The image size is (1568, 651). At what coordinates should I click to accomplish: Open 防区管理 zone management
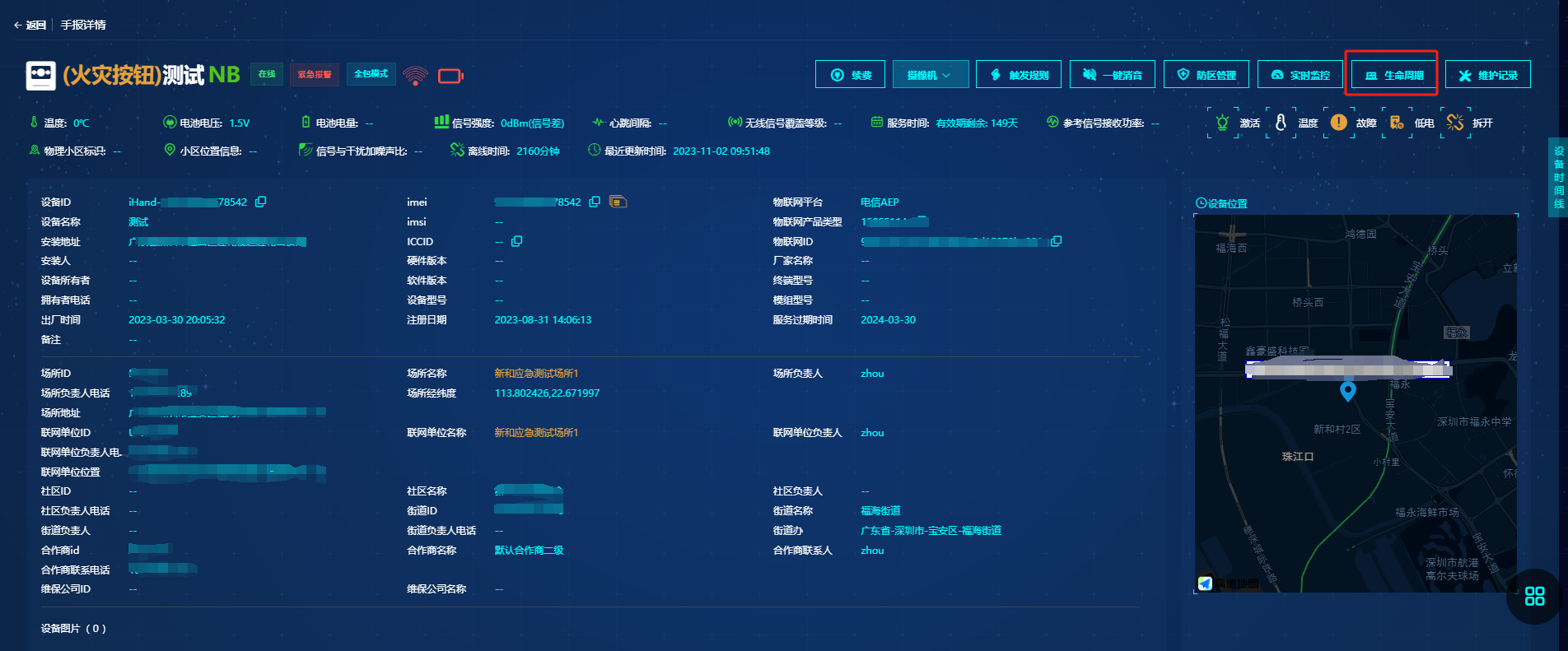[1206, 75]
